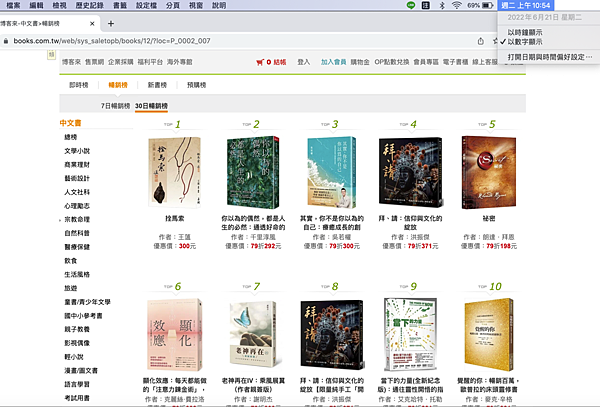Switch to the 新書榜 tab
600x407 pixels.
[157, 85]
